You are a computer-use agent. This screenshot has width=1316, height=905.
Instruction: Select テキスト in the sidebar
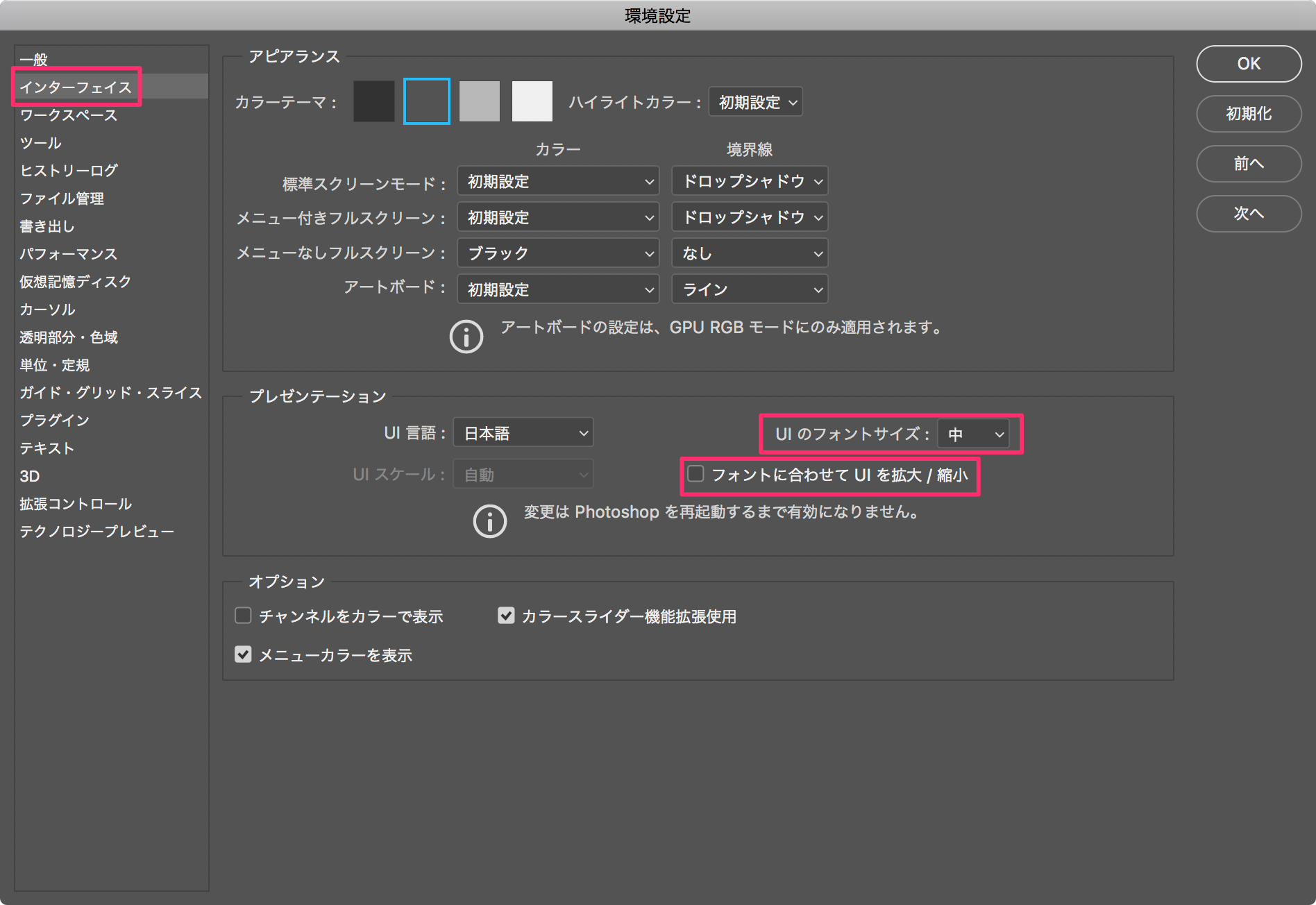[111, 448]
